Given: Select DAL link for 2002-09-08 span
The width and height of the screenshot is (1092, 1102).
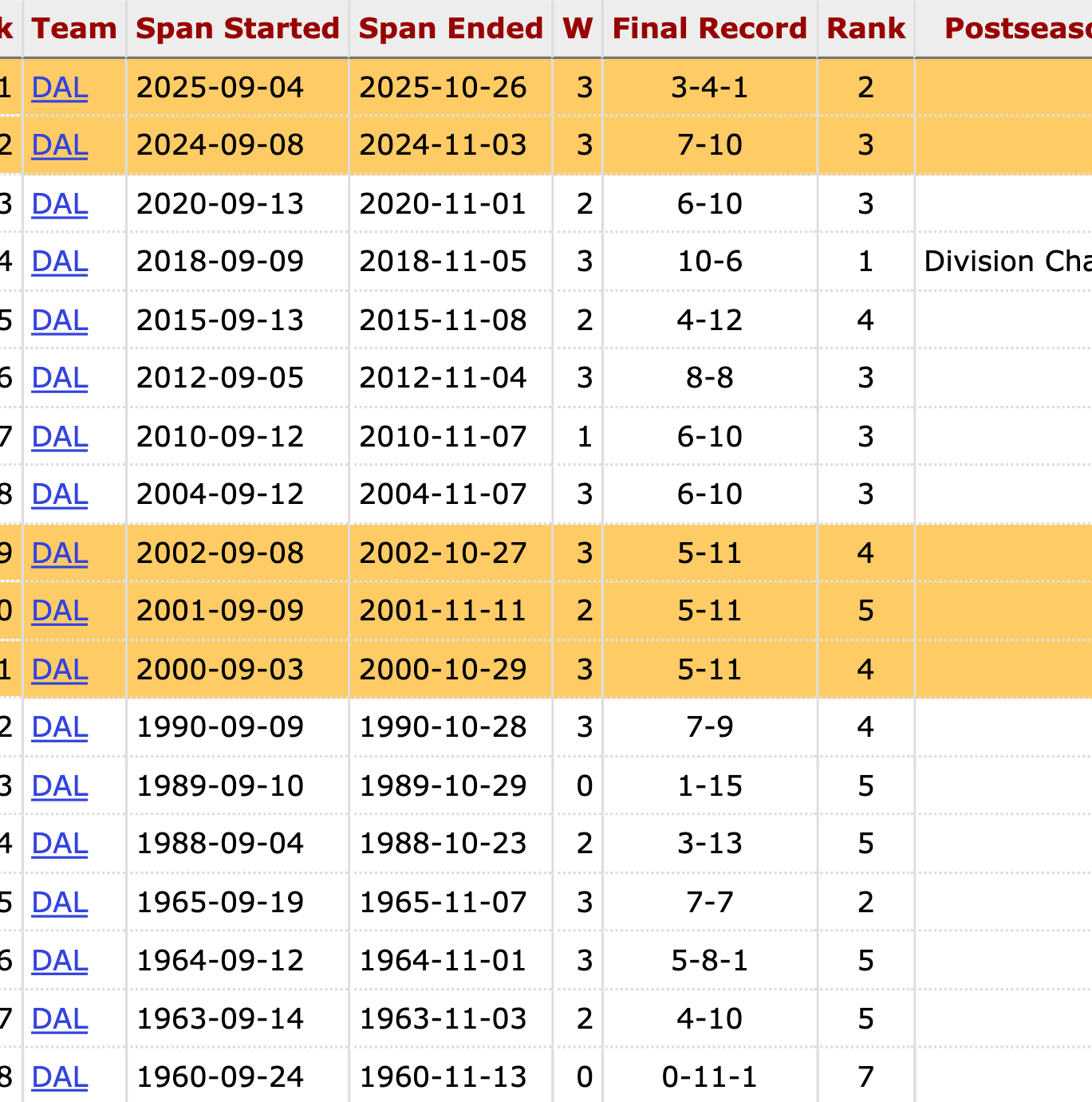Looking at the screenshot, I should point(59,553).
